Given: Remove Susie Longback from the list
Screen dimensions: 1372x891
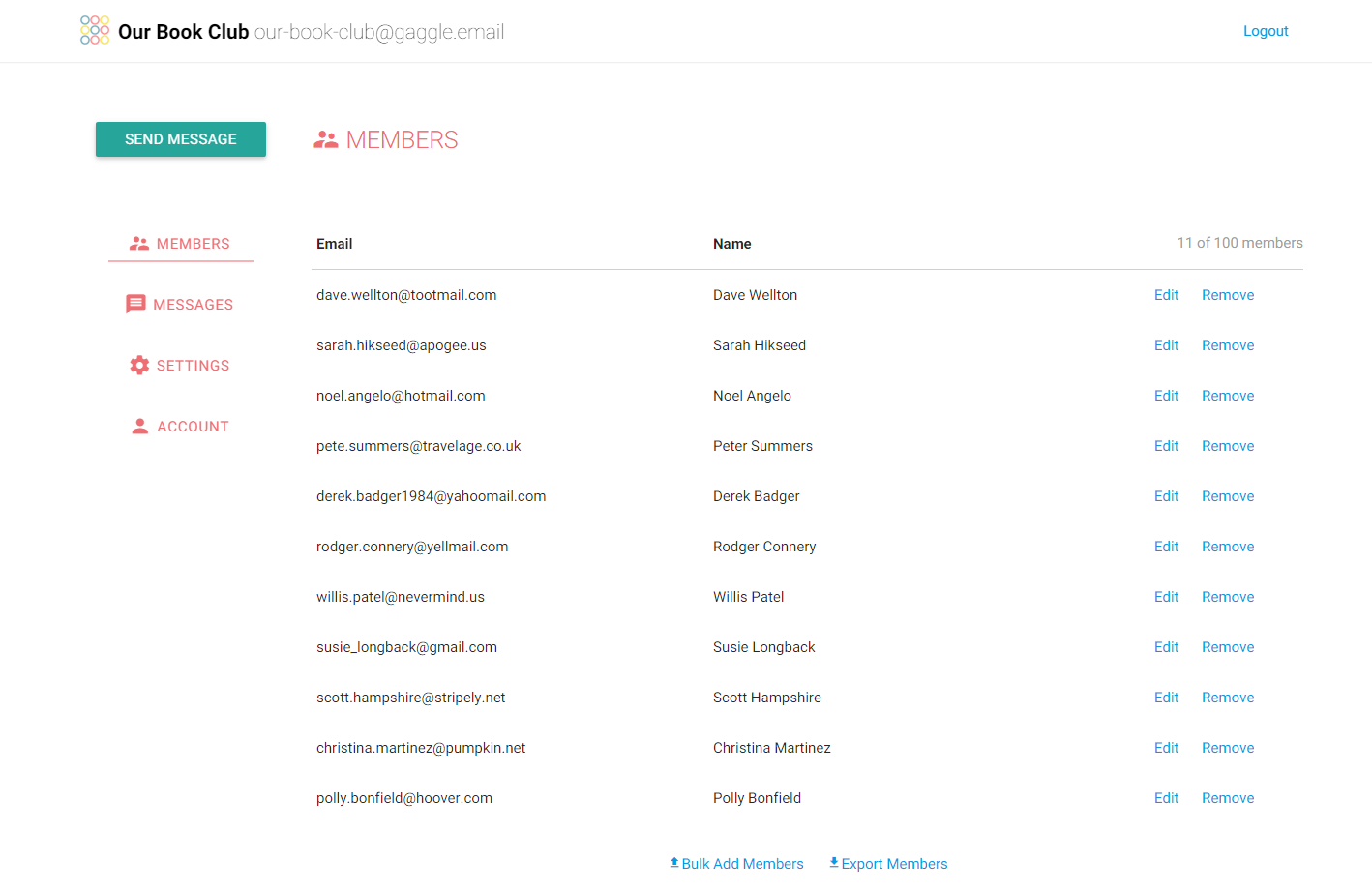Looking at the screenshot, I should 1228,647.
